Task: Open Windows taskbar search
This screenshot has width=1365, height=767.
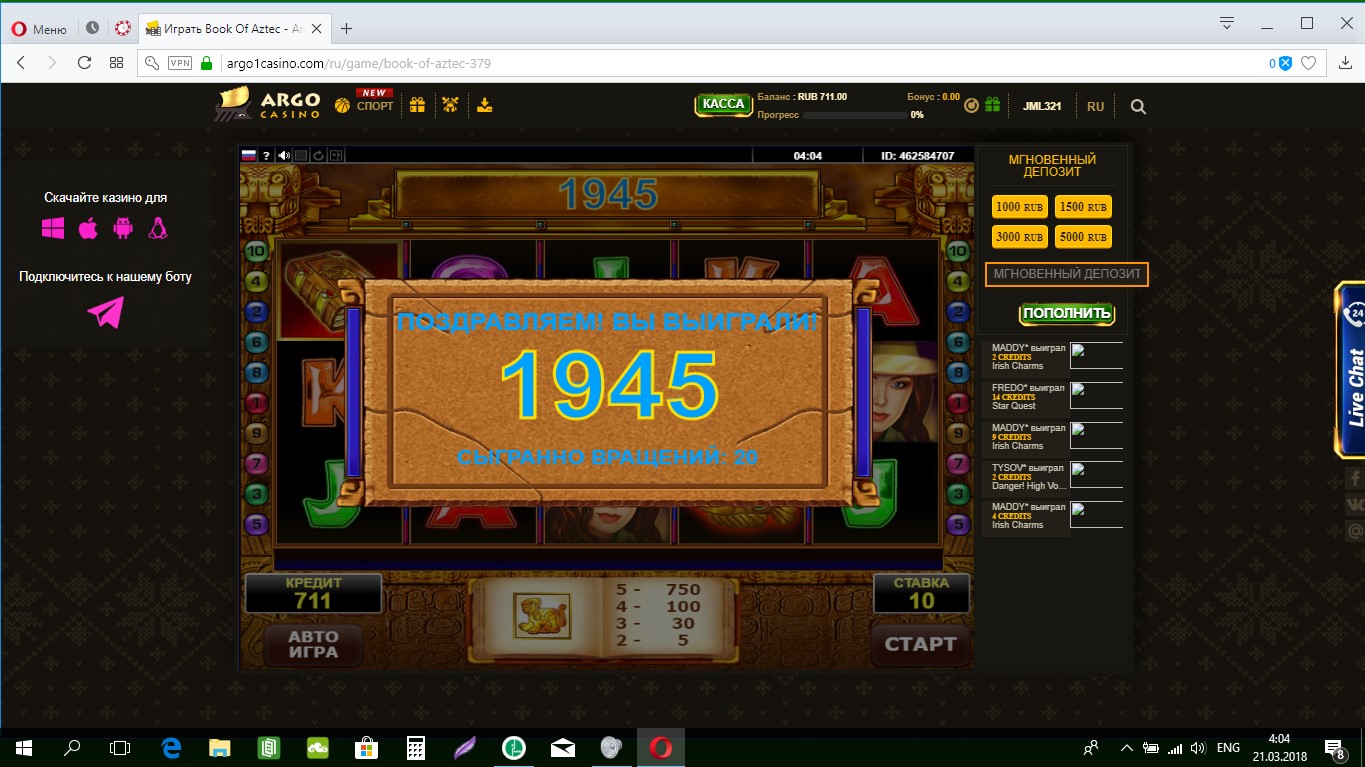Action: 72,747
